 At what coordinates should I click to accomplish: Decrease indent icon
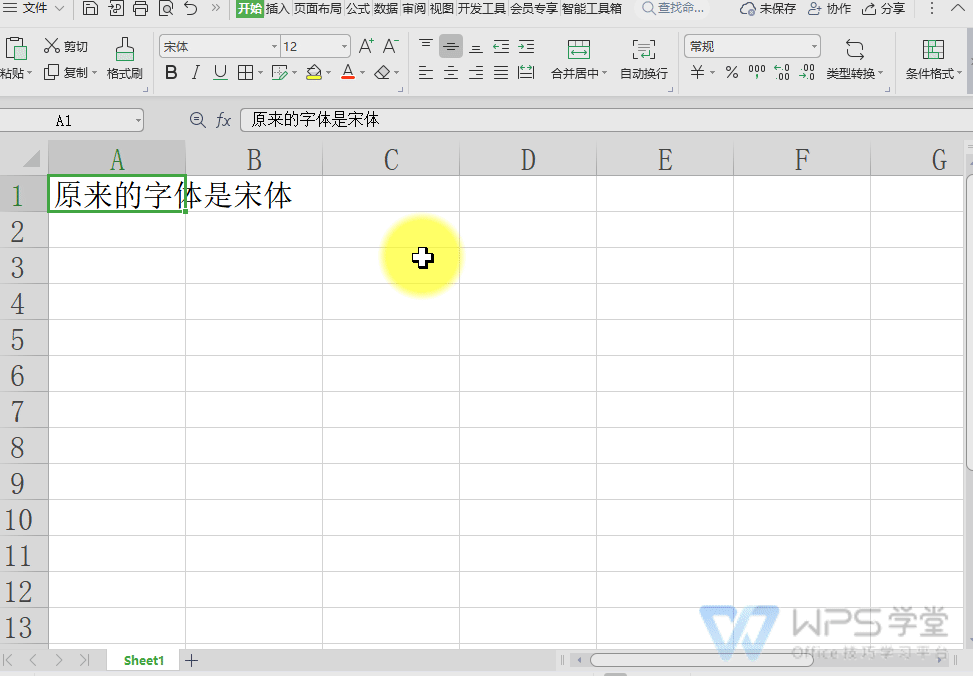[501, 46]
